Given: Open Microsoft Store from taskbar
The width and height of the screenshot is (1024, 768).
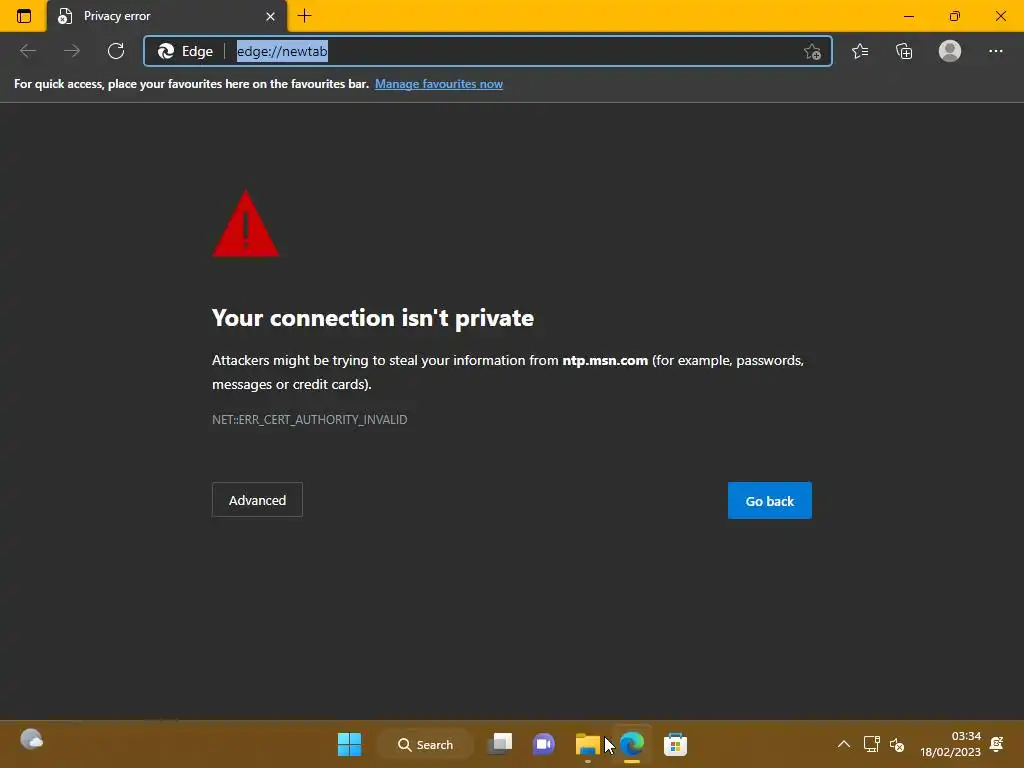Looking at the screenshot, I should tap(675, 744).
